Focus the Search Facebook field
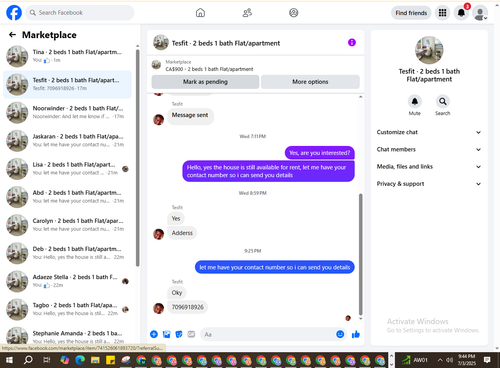500x368 pixels. [x=80, y=13]
